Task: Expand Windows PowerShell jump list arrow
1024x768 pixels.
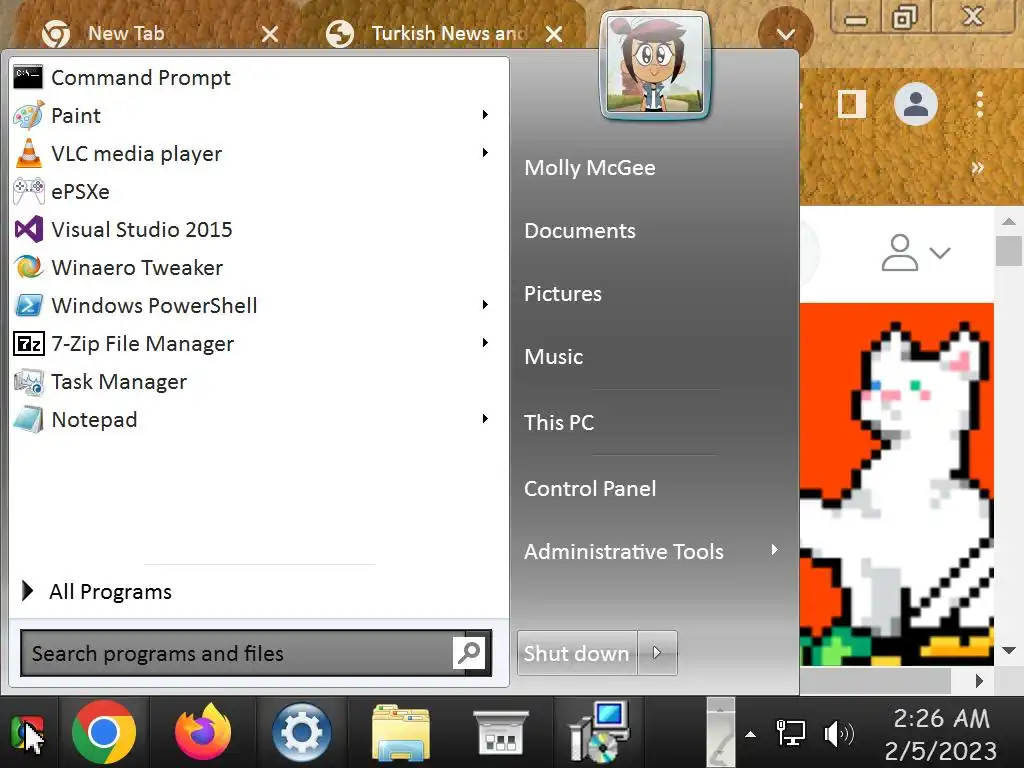Action: tap(485, 304)
